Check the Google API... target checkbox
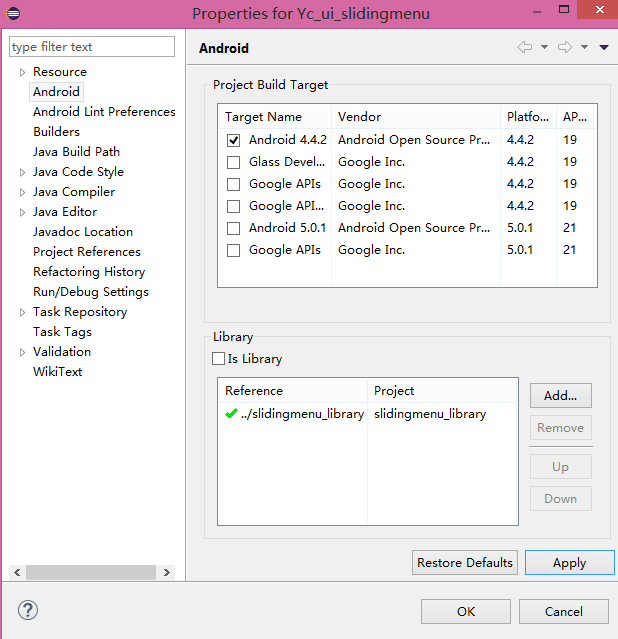Image resolution: width=618 pixels, height=639 pixels. point(234,206)
